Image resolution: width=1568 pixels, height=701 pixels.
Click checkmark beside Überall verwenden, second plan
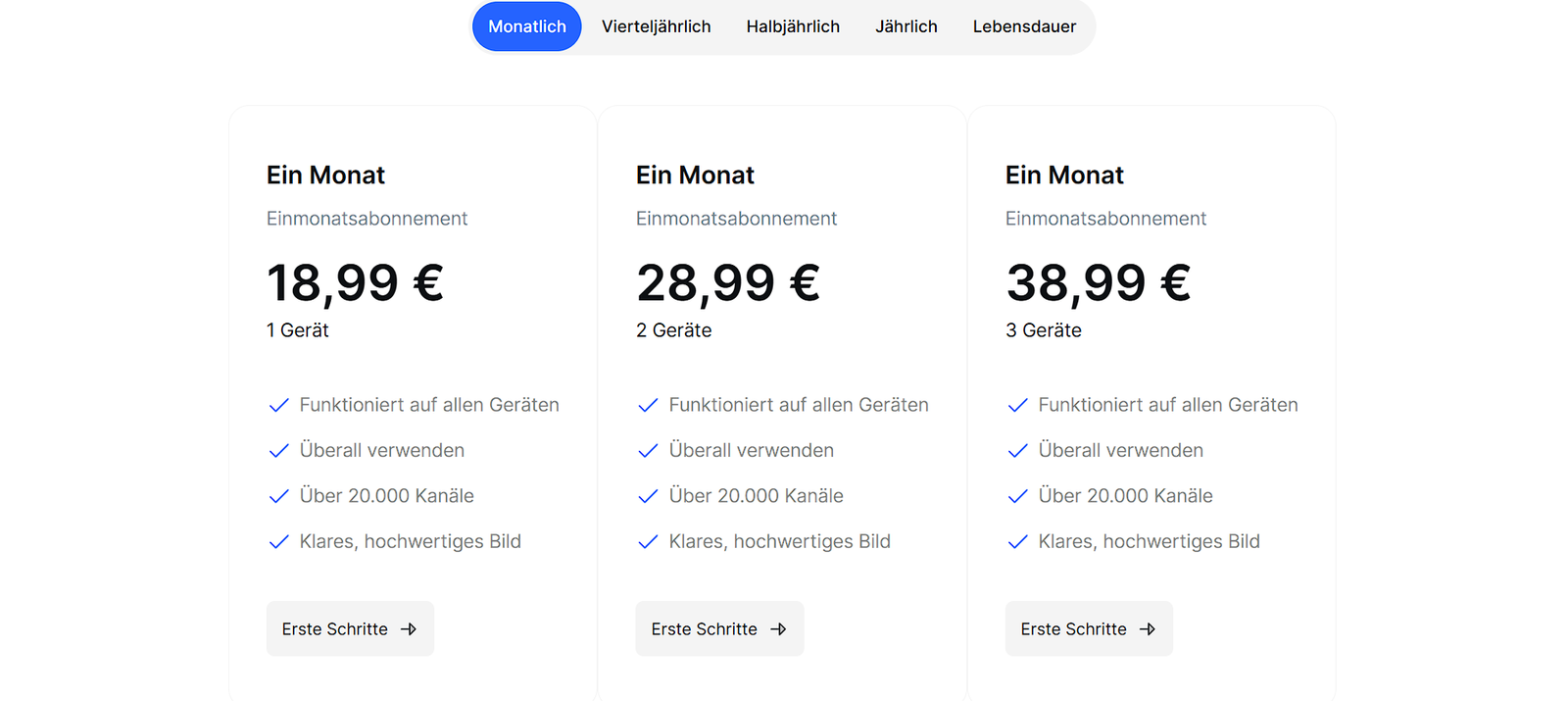[x=648, y=451]
